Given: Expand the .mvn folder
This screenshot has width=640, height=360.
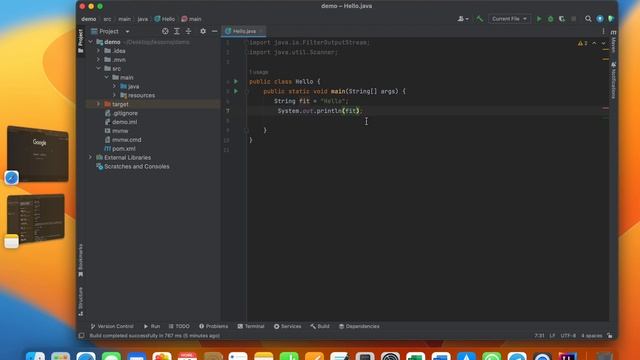Looking at the screenshot, I should click(98, 60).
